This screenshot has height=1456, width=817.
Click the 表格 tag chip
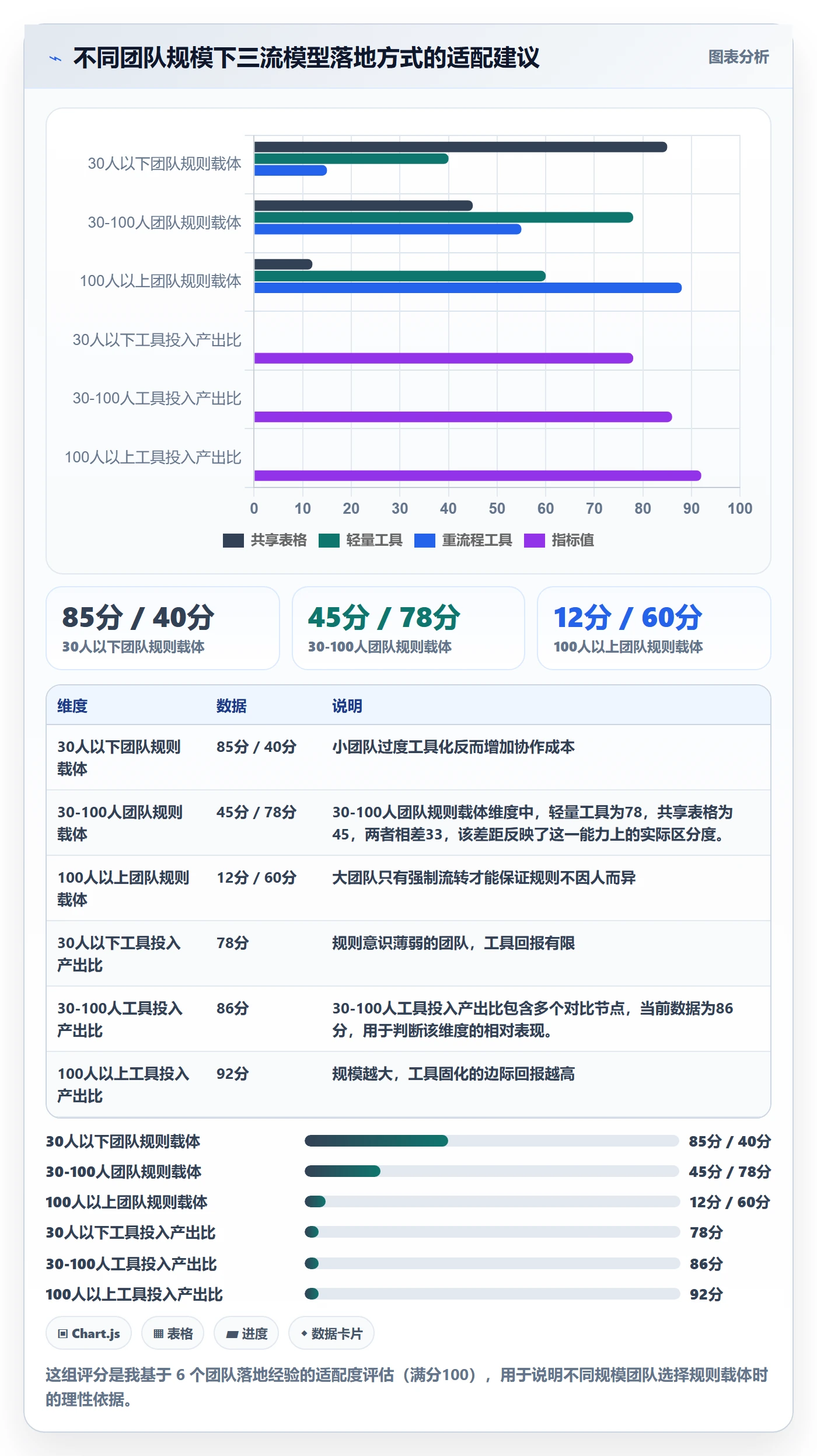click(x=173, y=1334)
